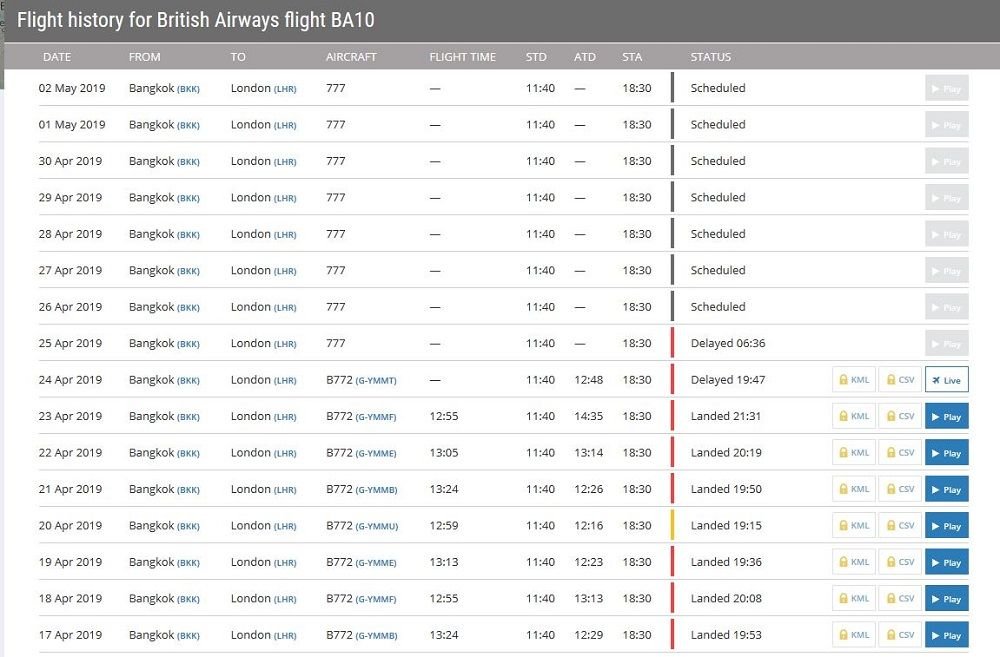Download KML for 23 Apr 2019 flight
This screenshot has width=1000, height=657.
point(853,416)
